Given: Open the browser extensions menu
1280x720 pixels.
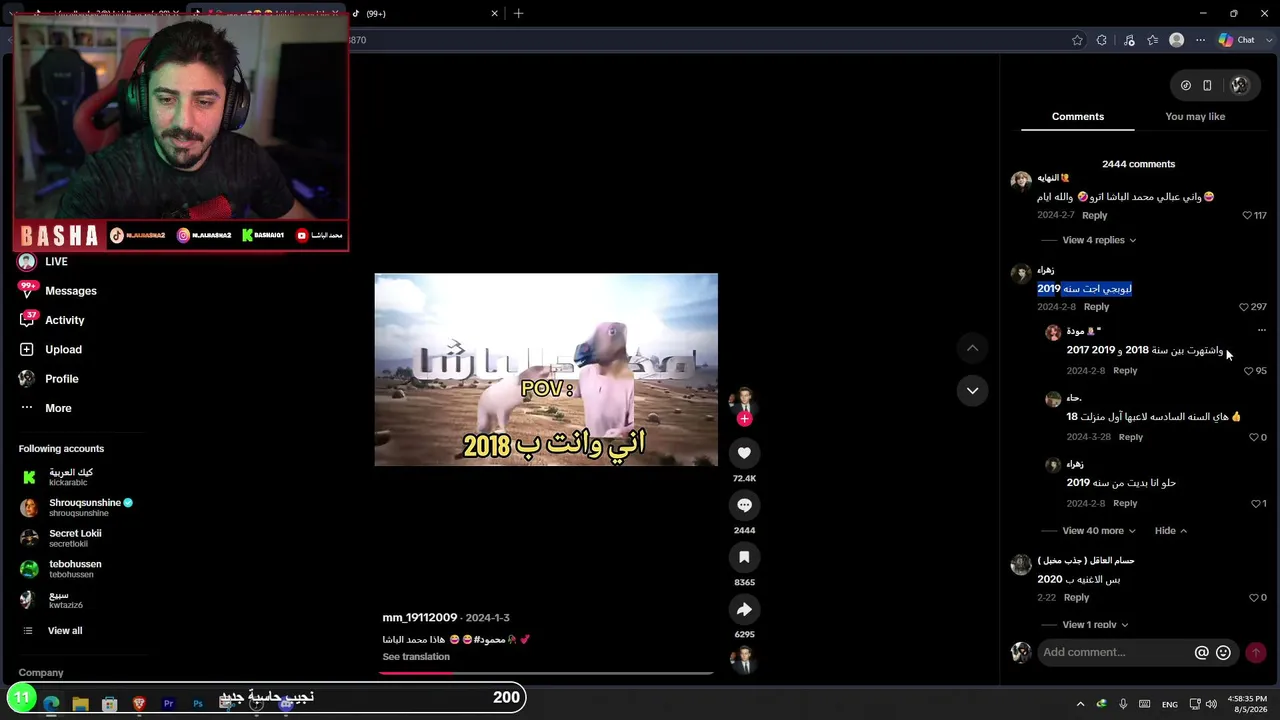Looking at the screenshot, I should coord(1102,40).
